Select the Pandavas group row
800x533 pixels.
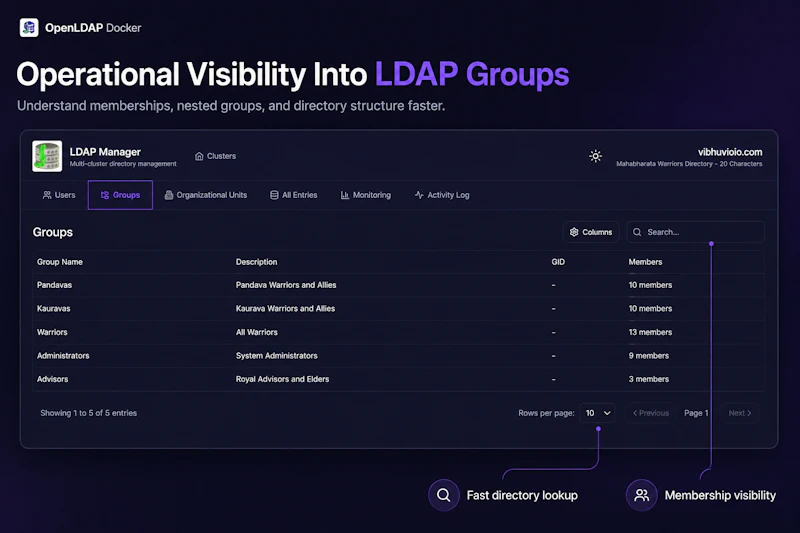398,285
